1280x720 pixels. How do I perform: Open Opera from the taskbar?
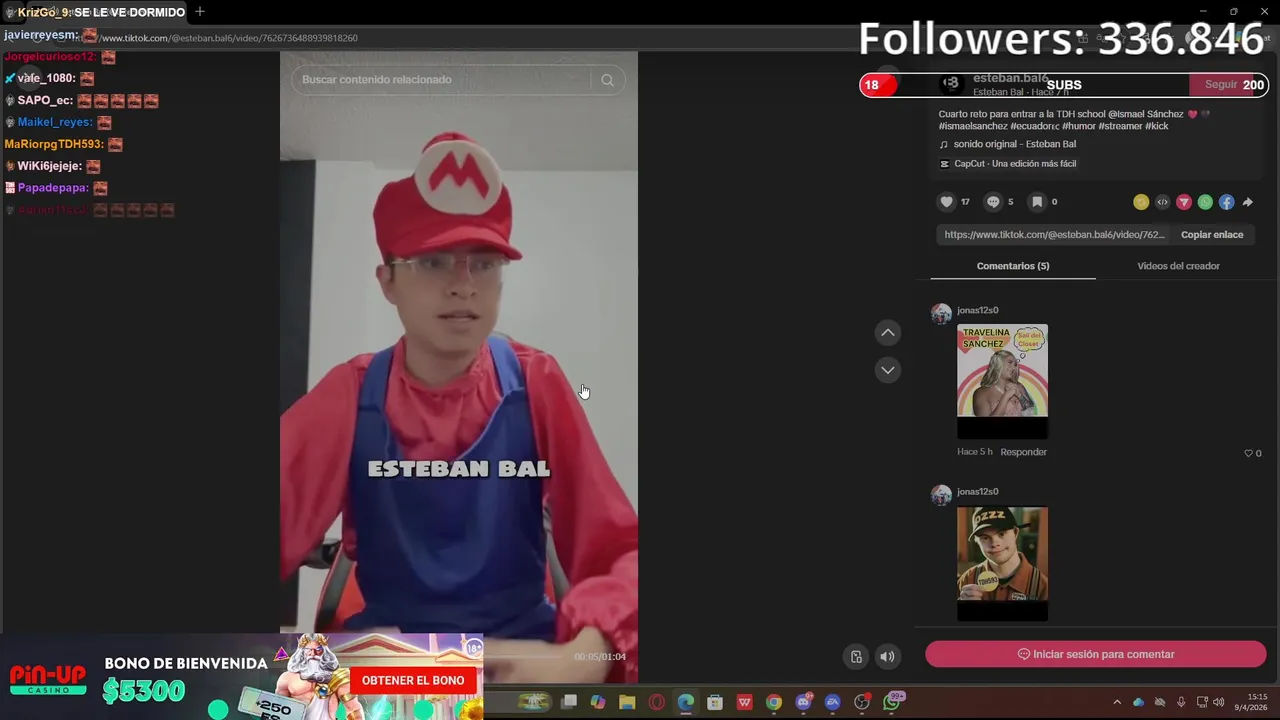[656, 702]
